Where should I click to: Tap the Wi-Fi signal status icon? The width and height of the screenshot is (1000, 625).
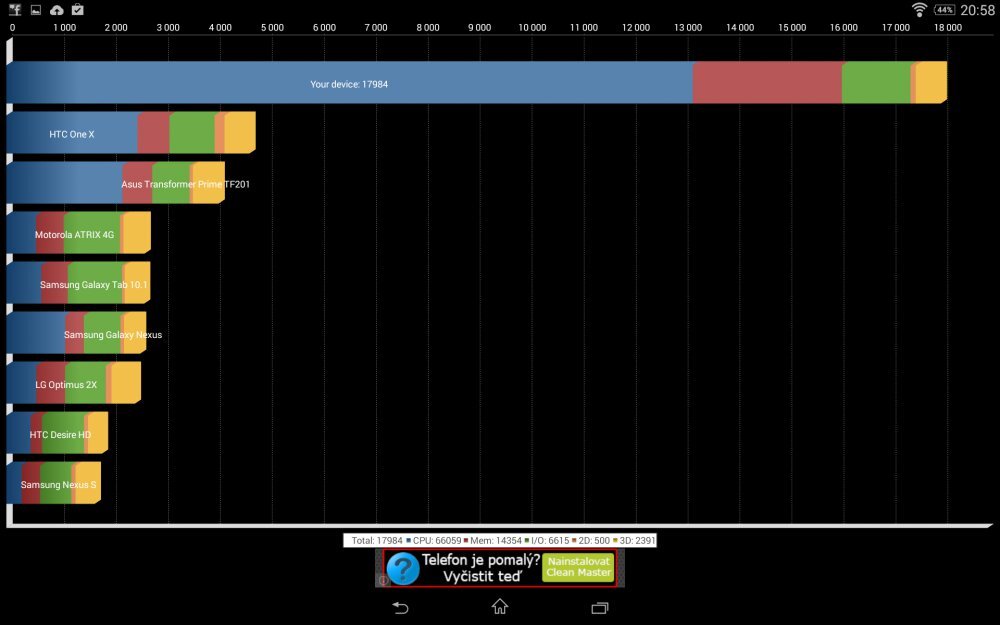[x=919, y=10]
